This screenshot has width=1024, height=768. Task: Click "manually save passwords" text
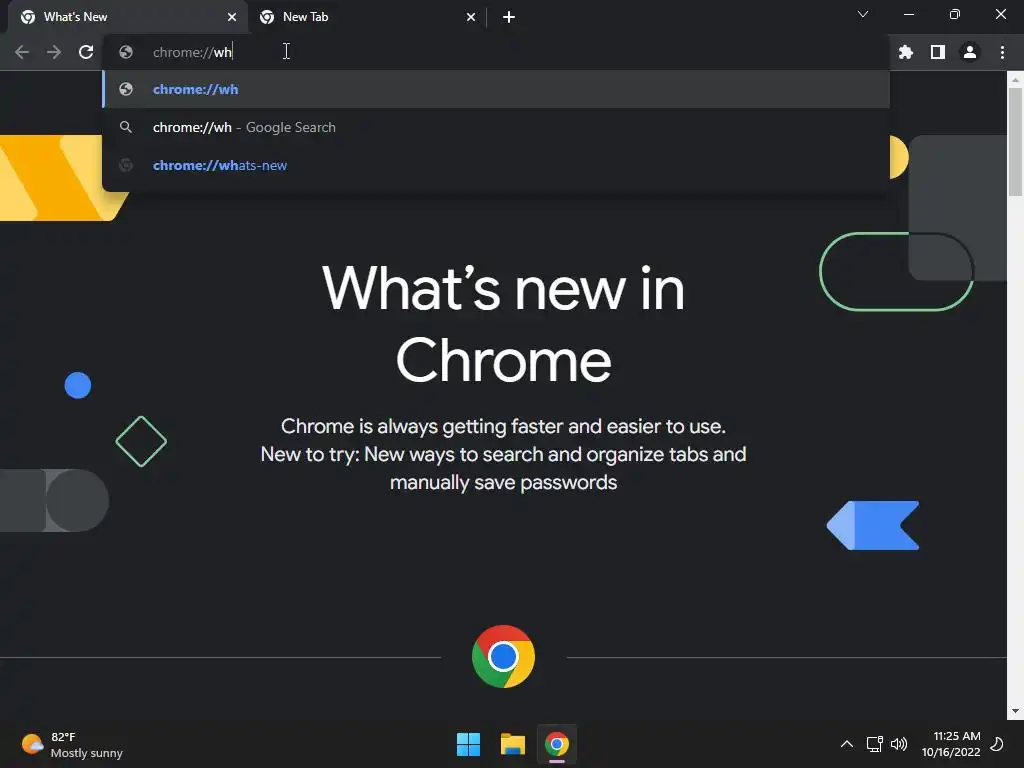[503, 483]
